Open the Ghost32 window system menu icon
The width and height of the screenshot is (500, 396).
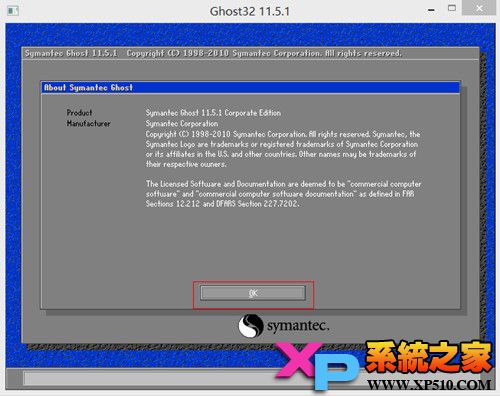coord(13,11)
